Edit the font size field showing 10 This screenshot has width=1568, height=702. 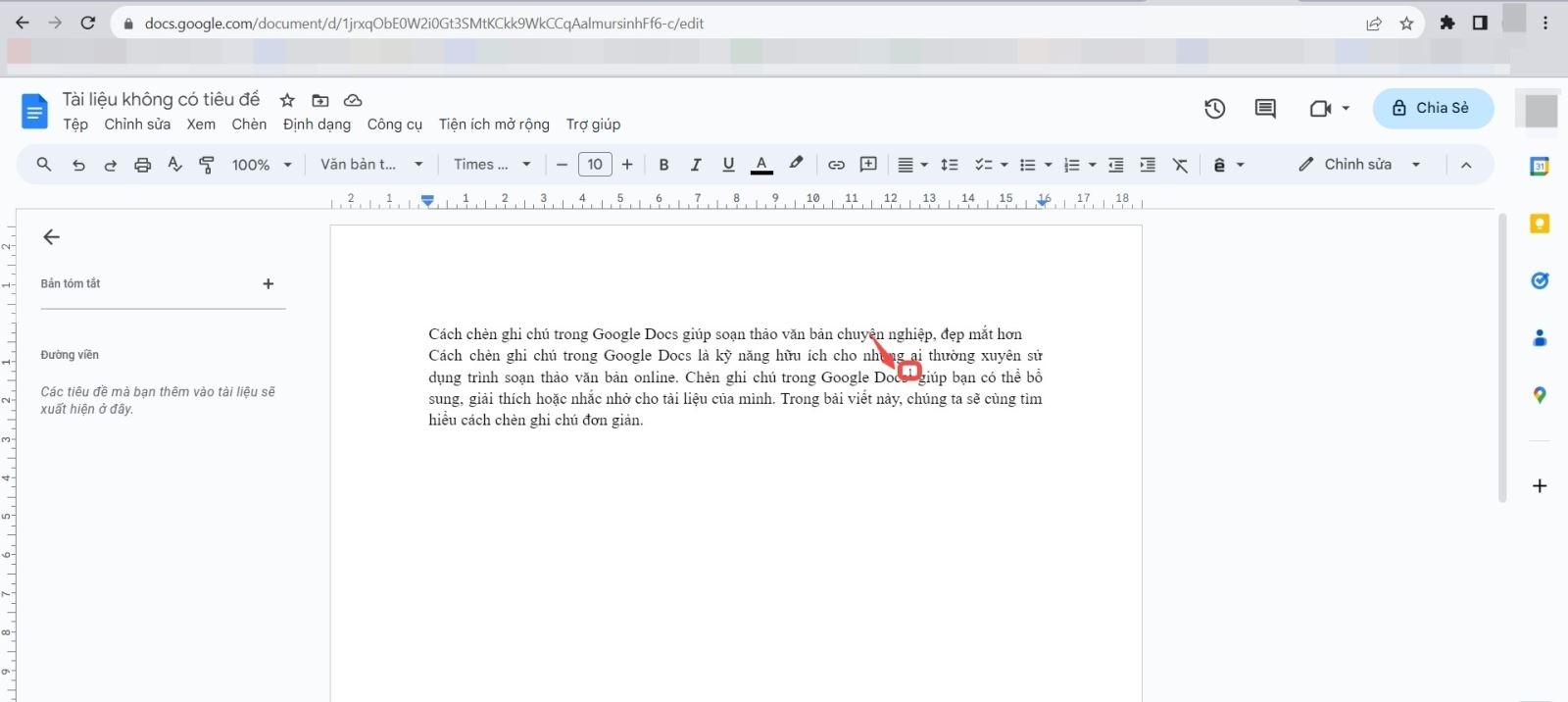[x=595, y=165]
